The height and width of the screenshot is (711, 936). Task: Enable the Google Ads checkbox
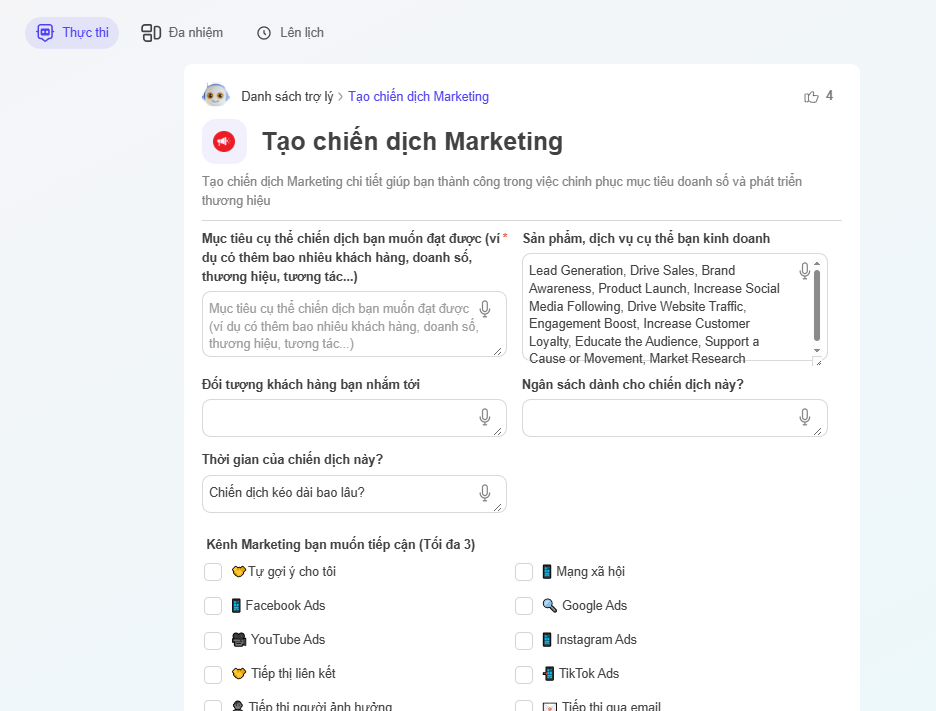[524, 606]
